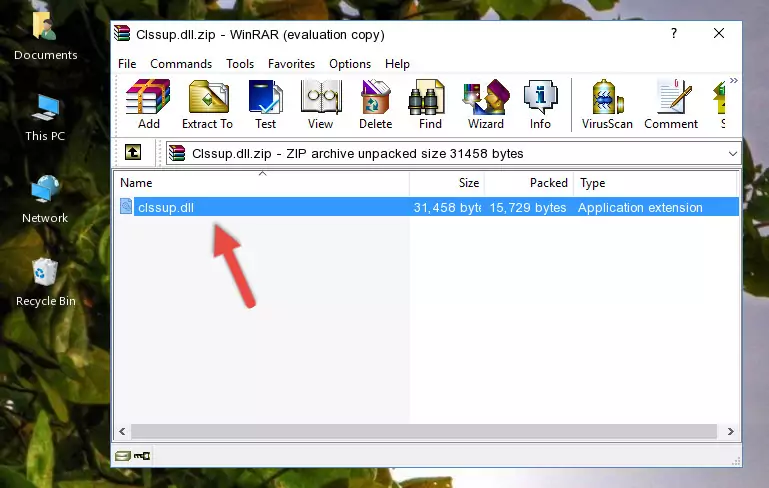Image resolution: width=769 pixels, height=488 pixels.
Task: Click the drive icon in status bar
Action: coord(123,456)
